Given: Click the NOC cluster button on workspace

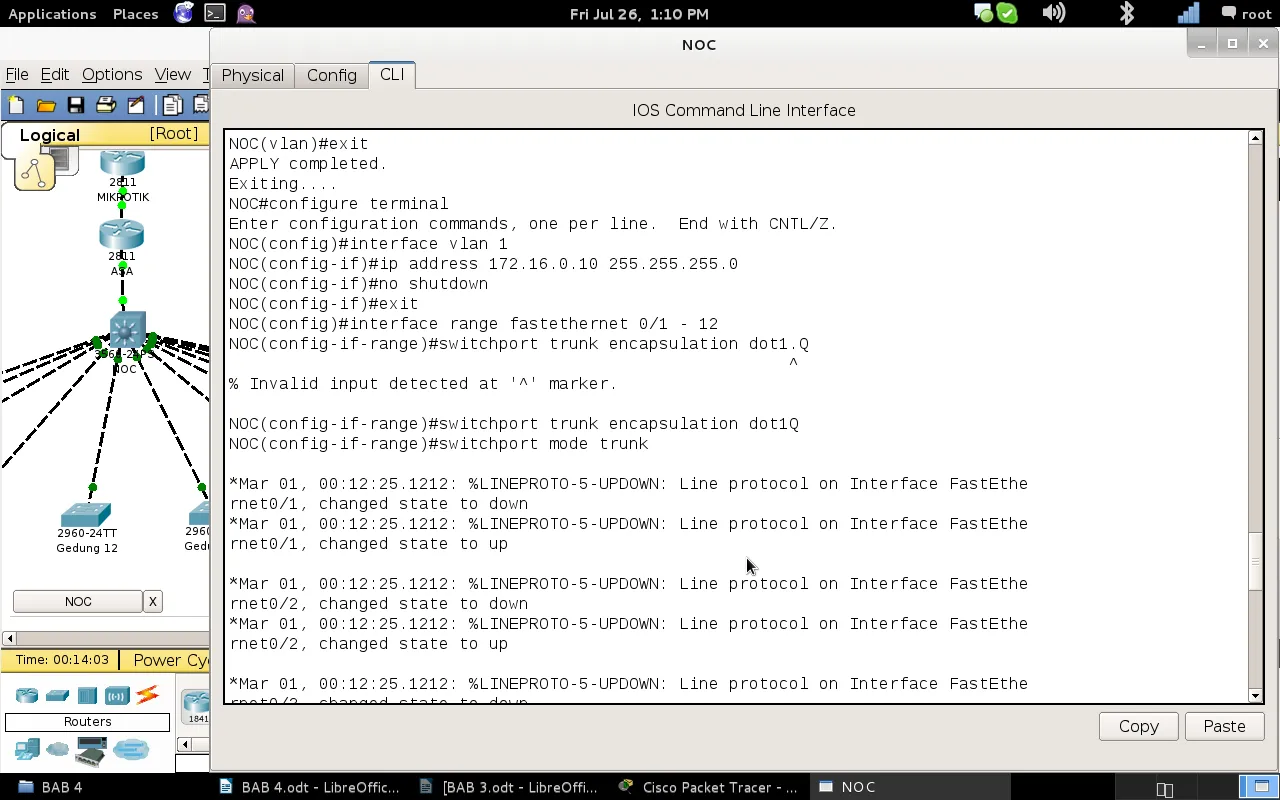Looking at the screenshot, I should (78, 601).
